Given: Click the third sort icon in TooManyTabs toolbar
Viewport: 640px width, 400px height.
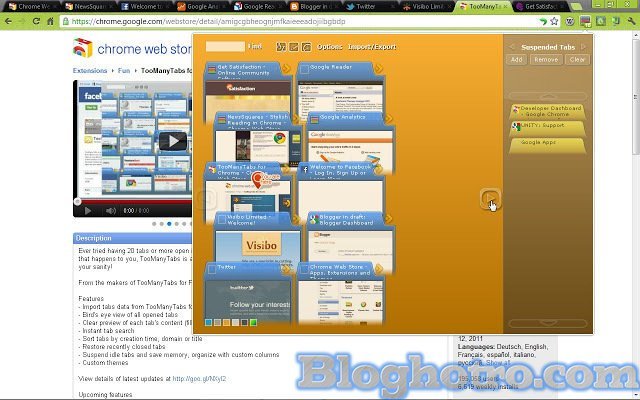Looking at the screenshot, I should point(306,47).
